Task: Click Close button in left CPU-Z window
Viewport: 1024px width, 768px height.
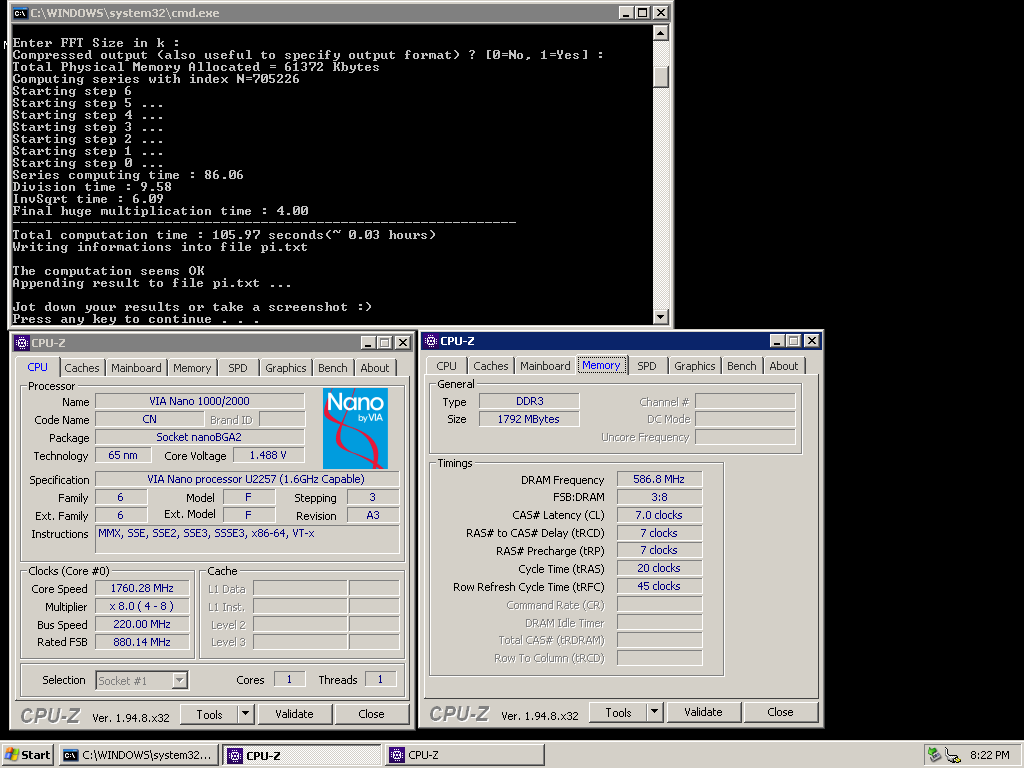Action: click(x=372, y=714)
